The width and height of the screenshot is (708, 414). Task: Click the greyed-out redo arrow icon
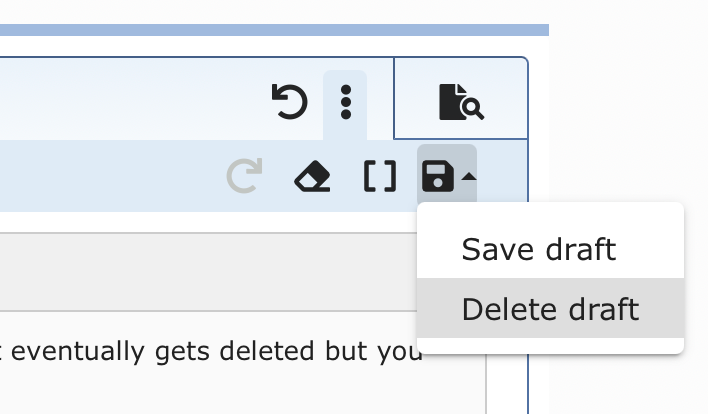[244, 176]
